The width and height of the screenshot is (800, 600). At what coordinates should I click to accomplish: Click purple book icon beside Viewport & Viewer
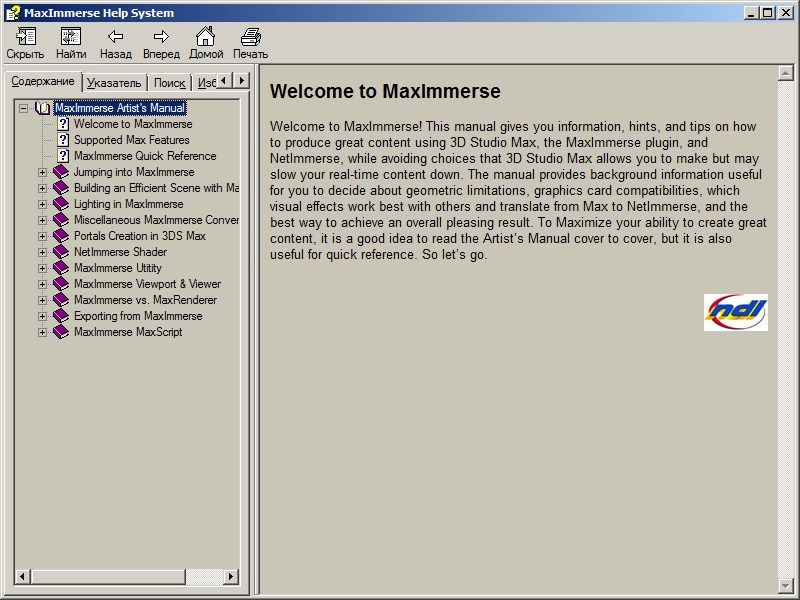click(x=61, y=284)
